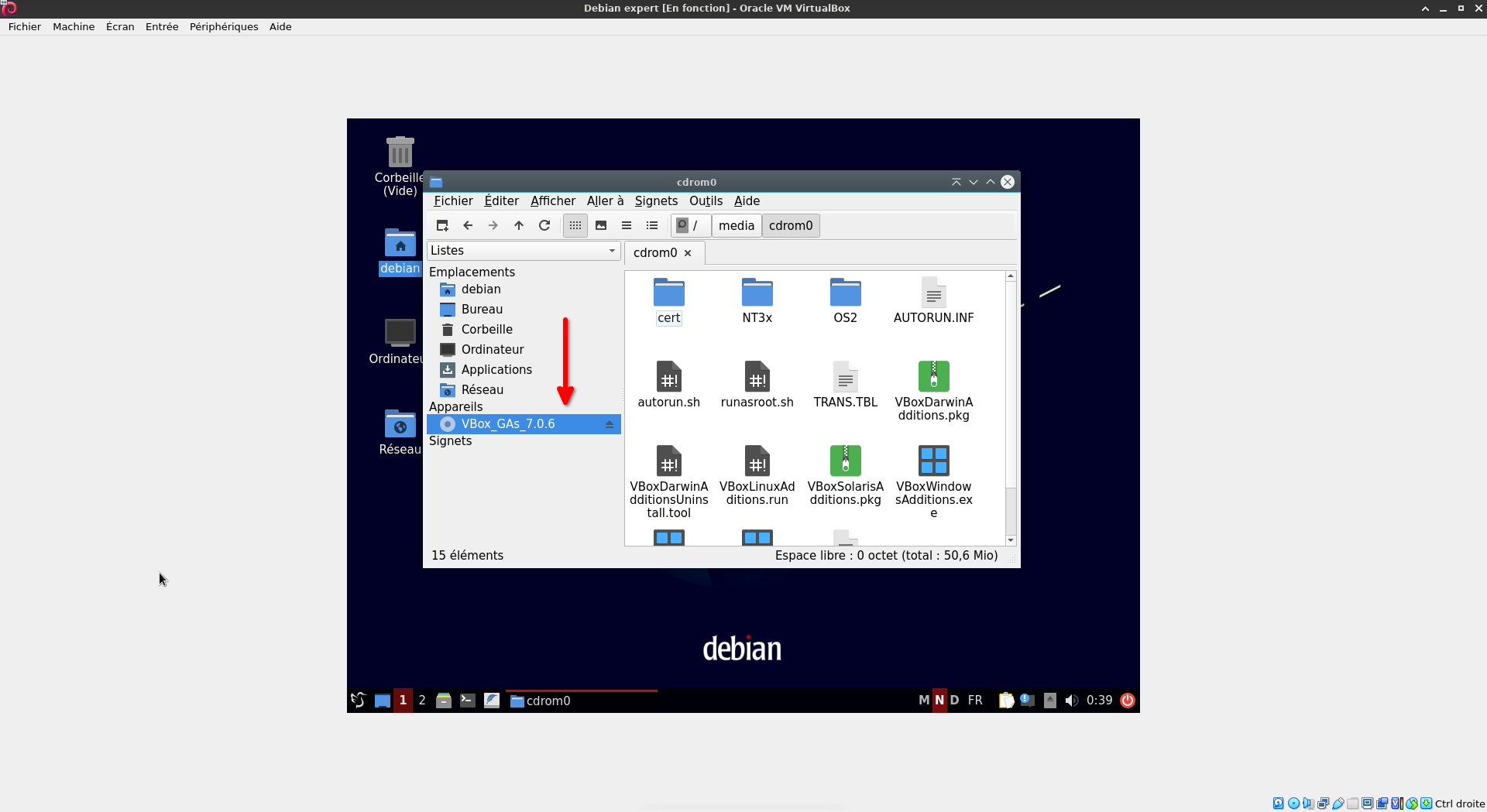Open the Afficher menu
1487x812 pixels.
[x=553, y=200]
